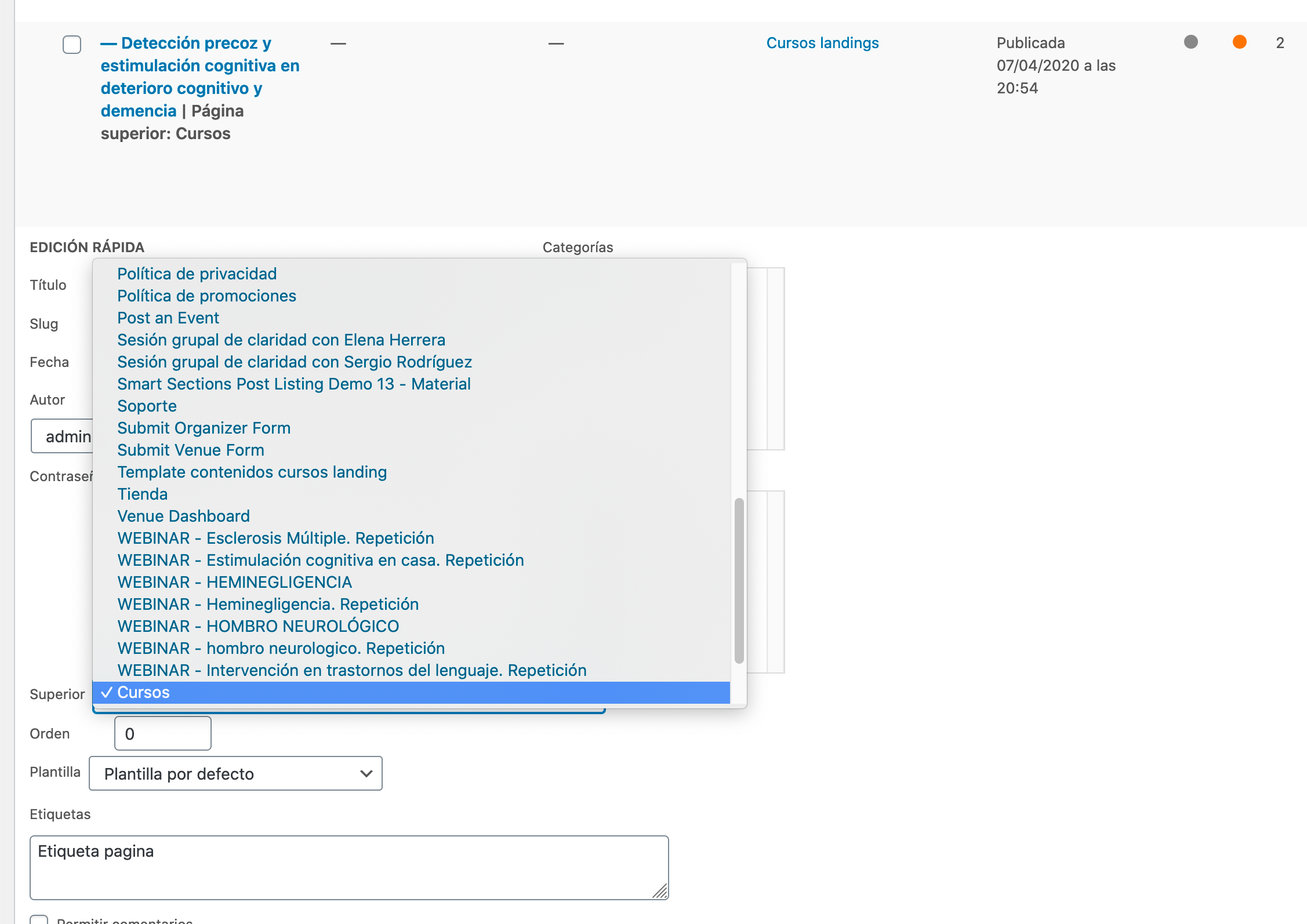Select the checked 'Cursos' option
The image size is (1307, 924).
[x=411, y=692]
